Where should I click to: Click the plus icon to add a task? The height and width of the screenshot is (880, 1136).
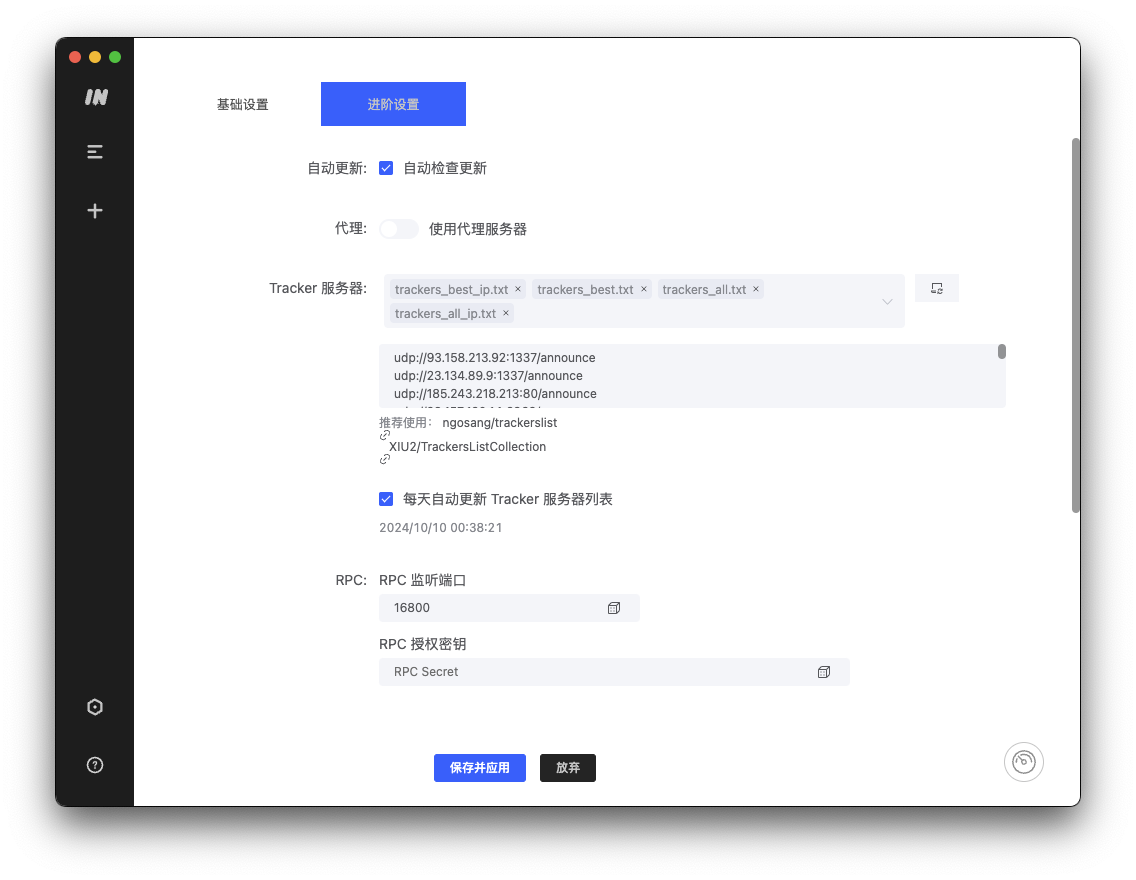pyautogui.click(x=95, y=211)
